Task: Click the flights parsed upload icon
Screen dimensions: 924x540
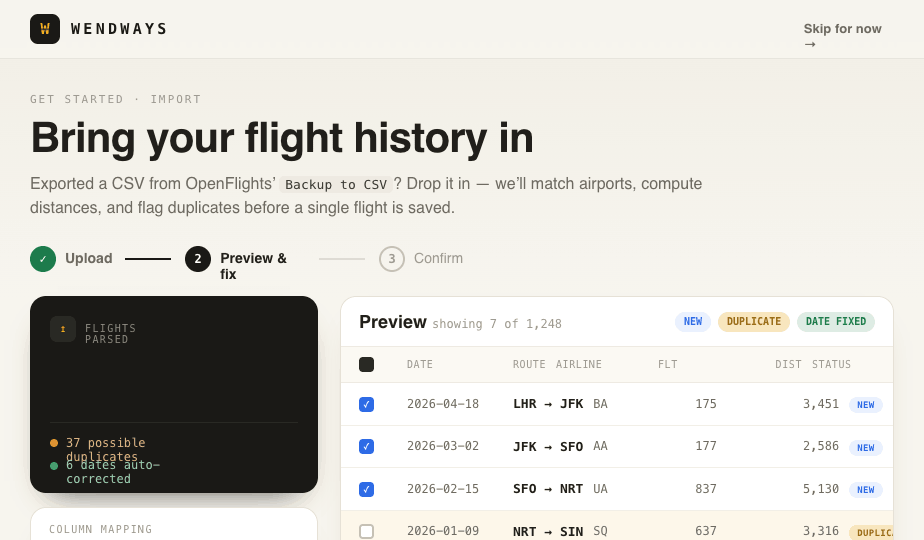Action: 63,329
